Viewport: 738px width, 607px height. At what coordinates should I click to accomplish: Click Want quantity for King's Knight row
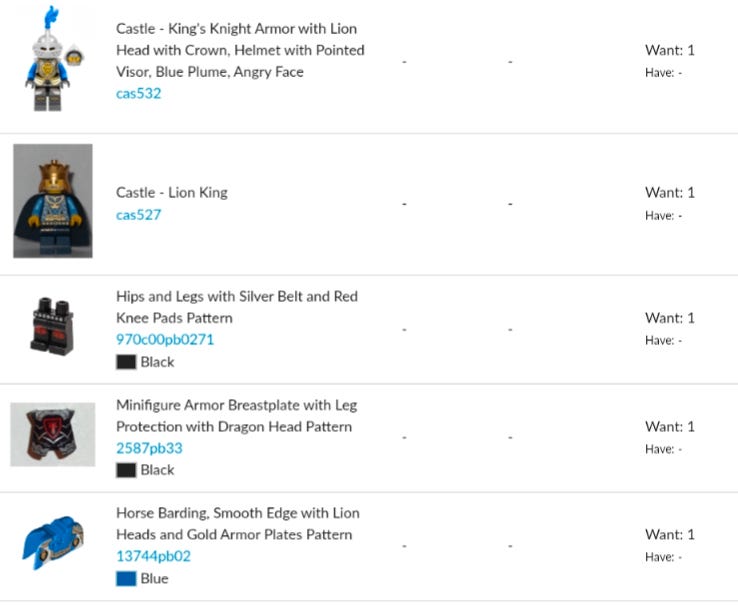point(669,50)
